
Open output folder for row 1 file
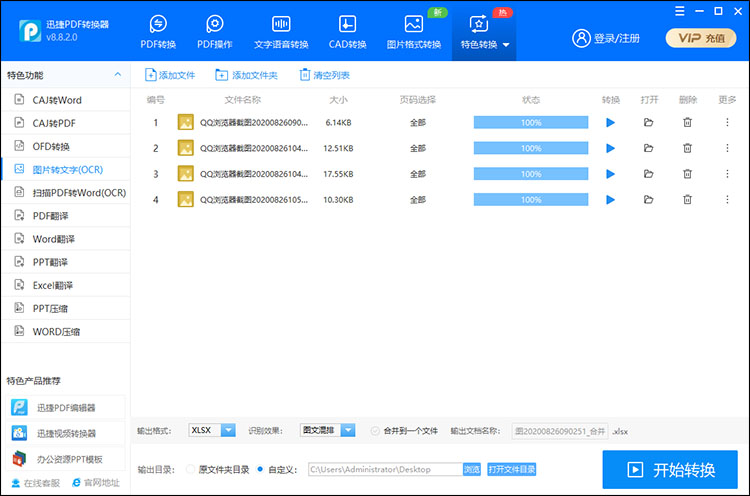649,122
